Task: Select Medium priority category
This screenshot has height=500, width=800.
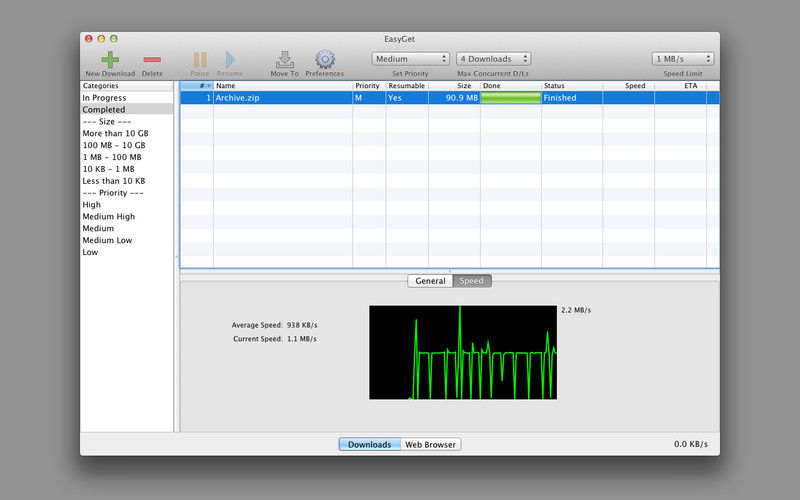Action: pyautogui.click(x=127, y=229)
